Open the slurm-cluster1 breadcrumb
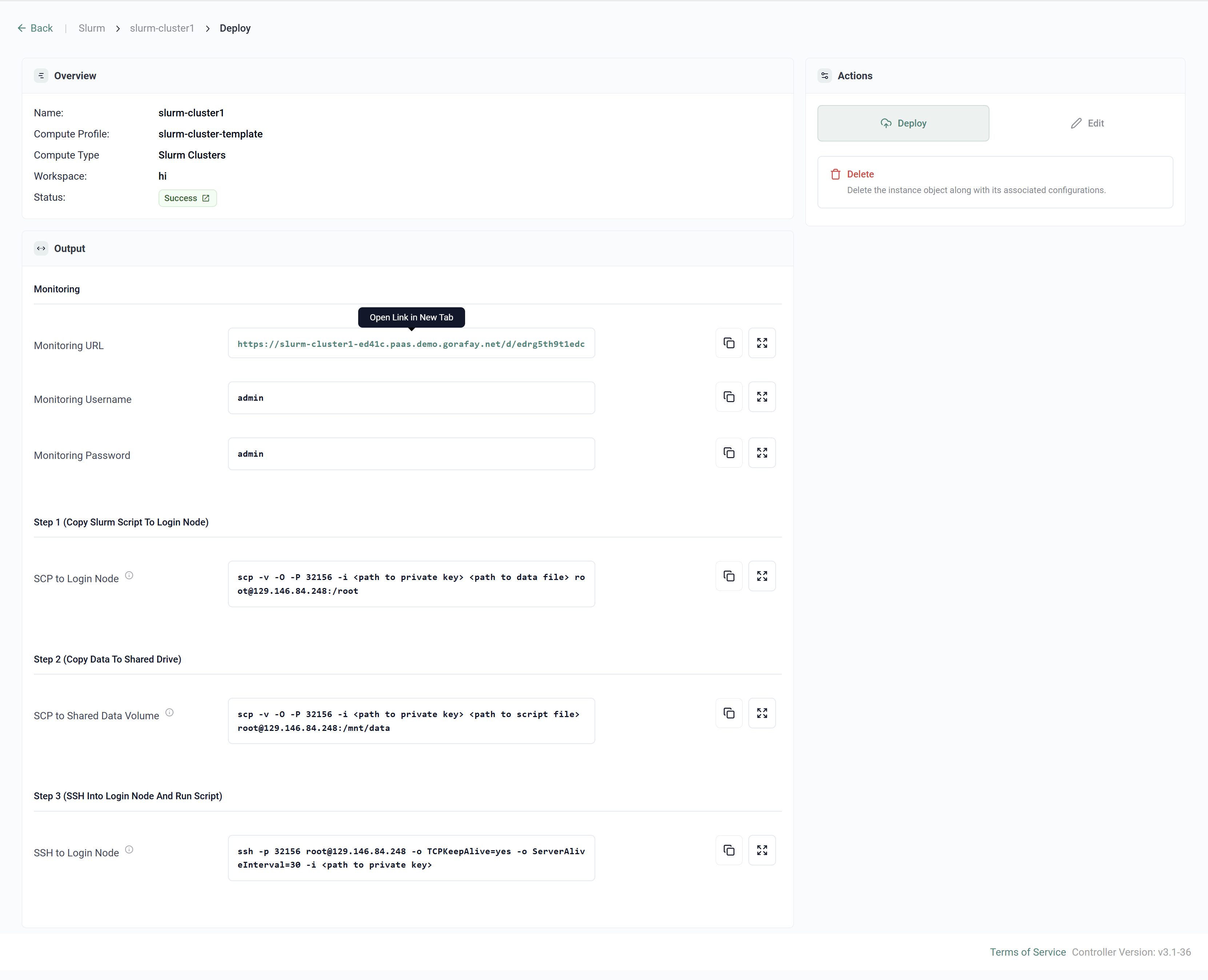 (x=162, y=28)
